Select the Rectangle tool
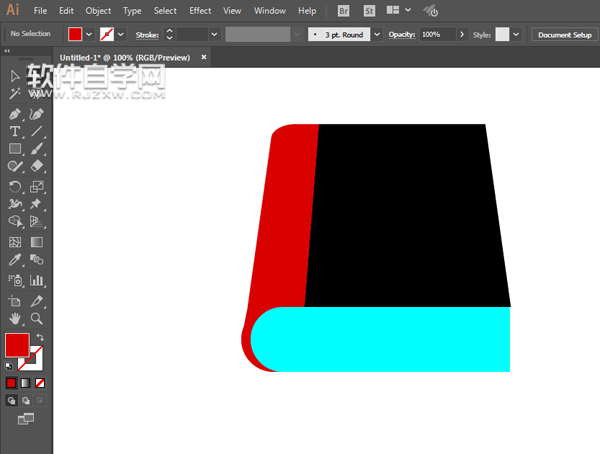Image resolution: width=600 pixels, height=454 pixels. pos(15,149)
